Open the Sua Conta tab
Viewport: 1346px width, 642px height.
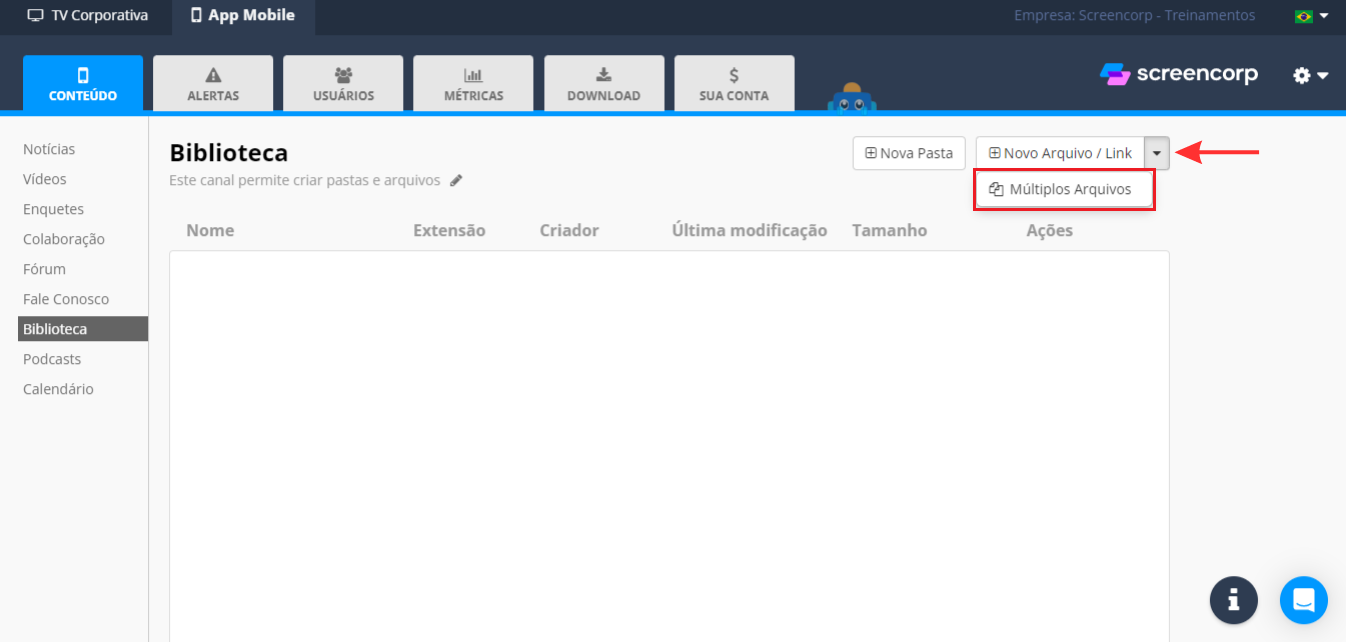click(734, 84)
